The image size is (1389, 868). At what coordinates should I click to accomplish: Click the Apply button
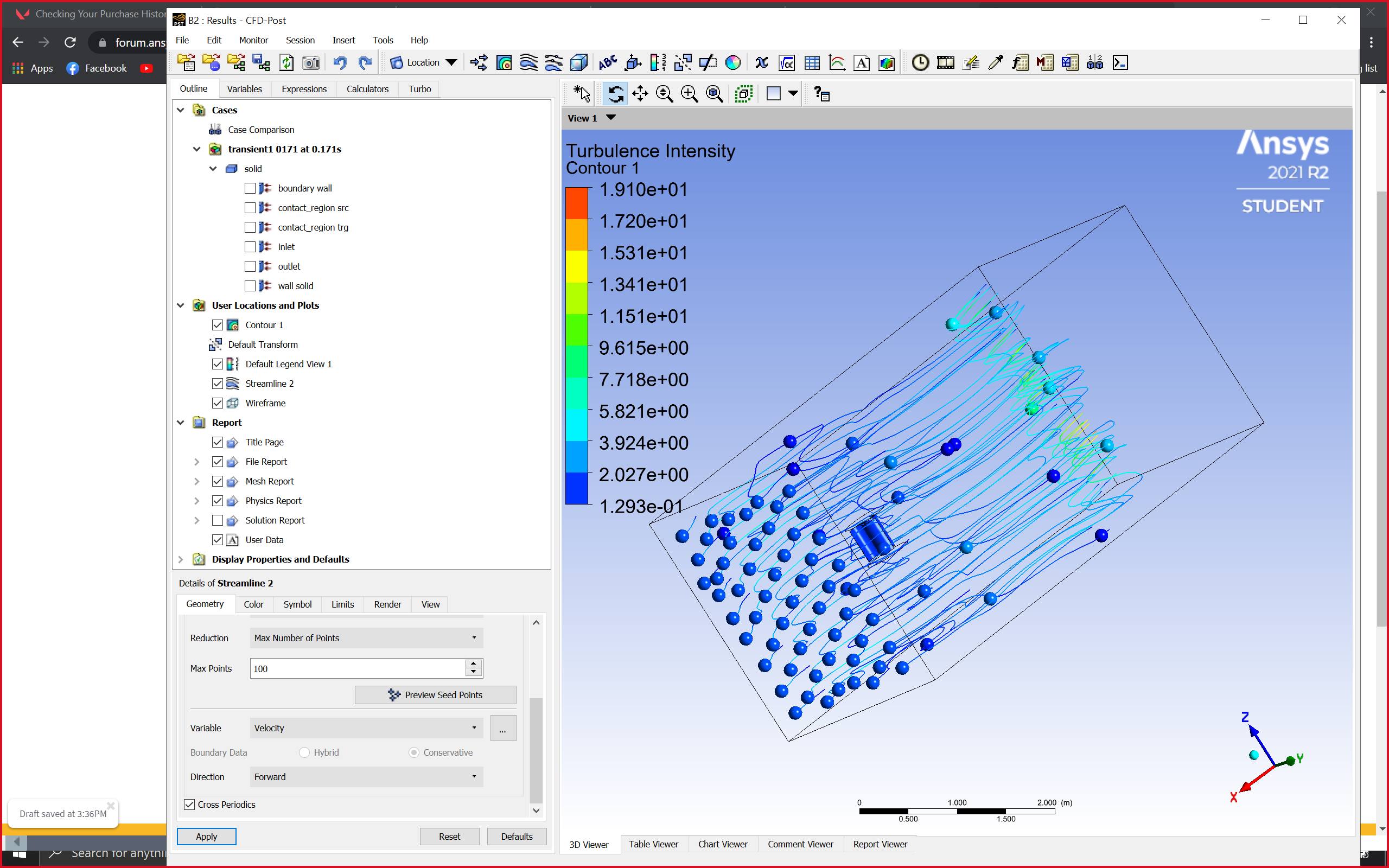coord(206,837)
